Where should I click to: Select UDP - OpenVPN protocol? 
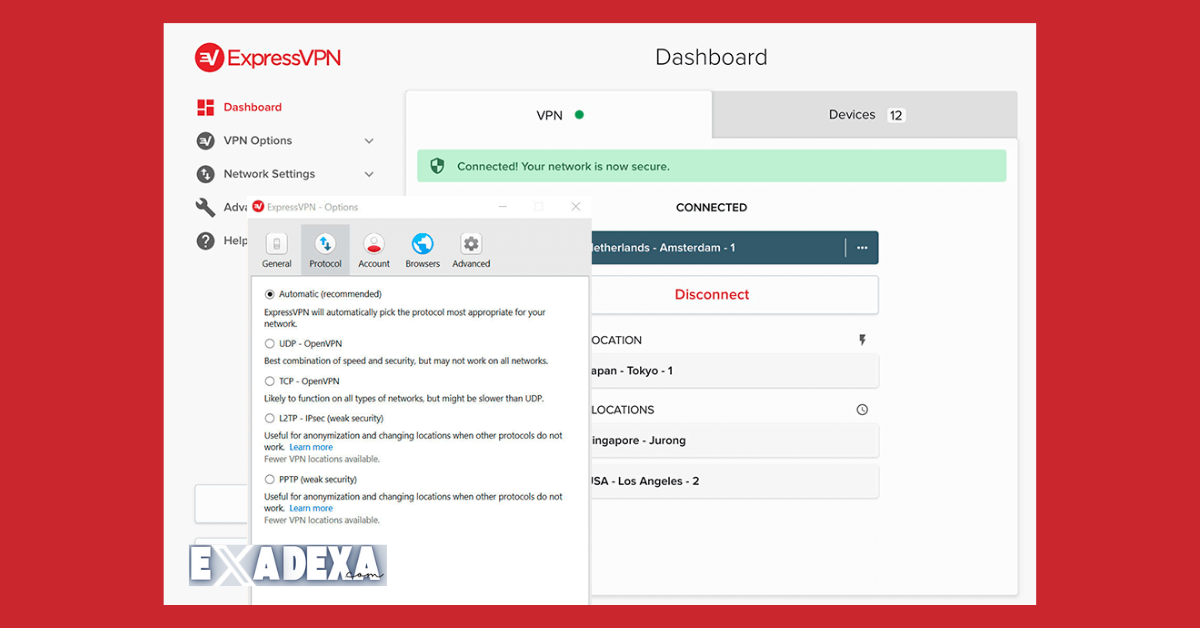(270, 343)
